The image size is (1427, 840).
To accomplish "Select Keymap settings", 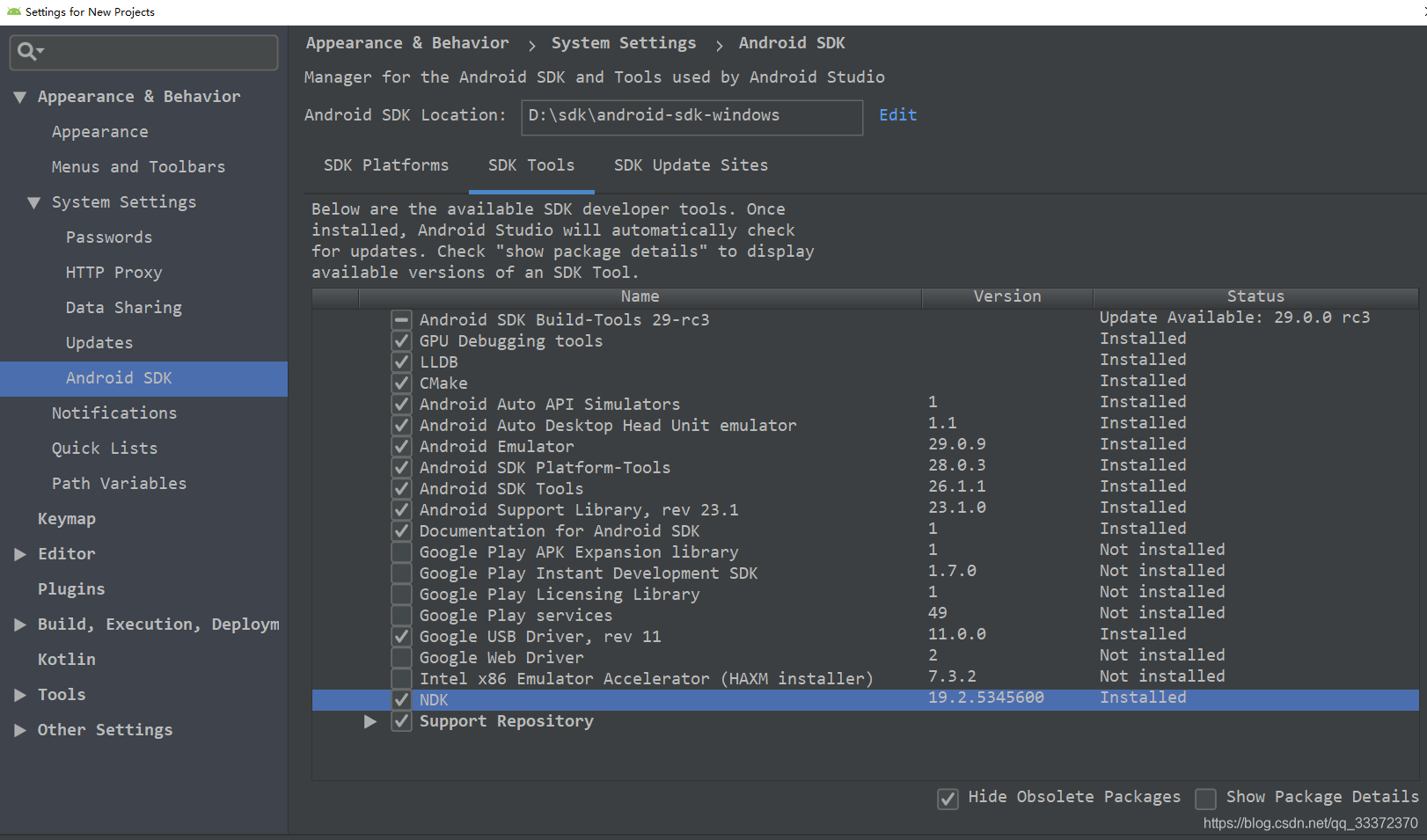I will 66,519.
